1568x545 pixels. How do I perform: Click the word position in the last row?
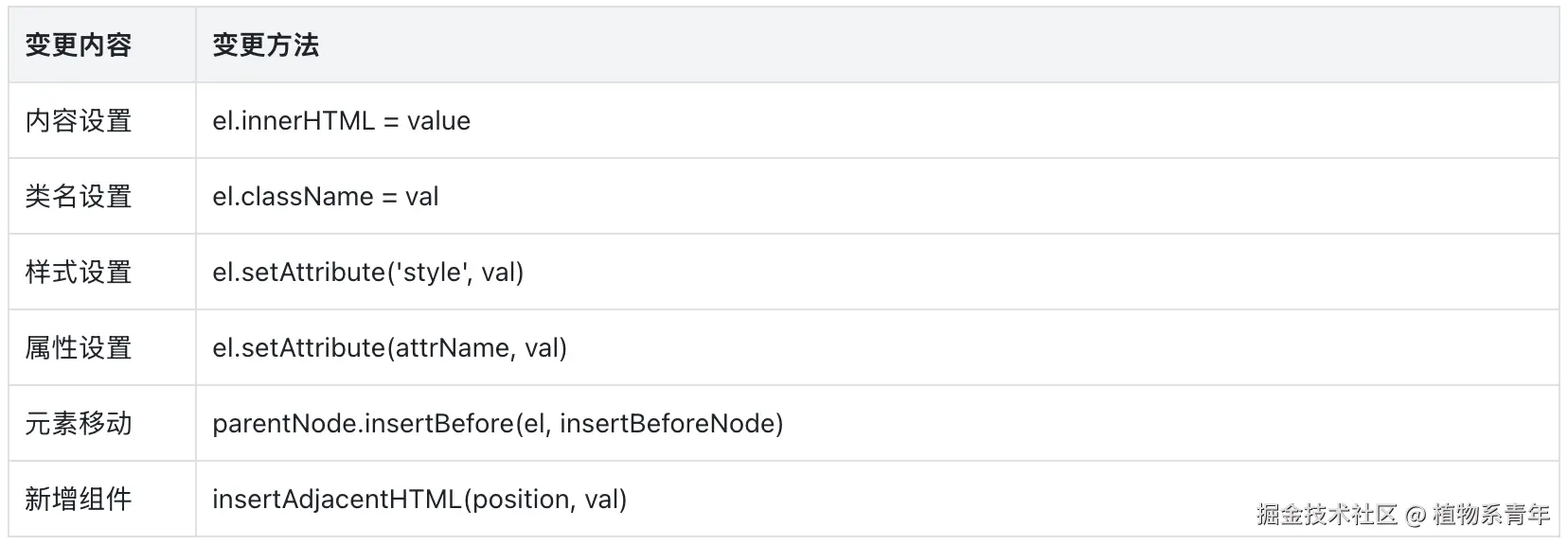tap(522, 499)
